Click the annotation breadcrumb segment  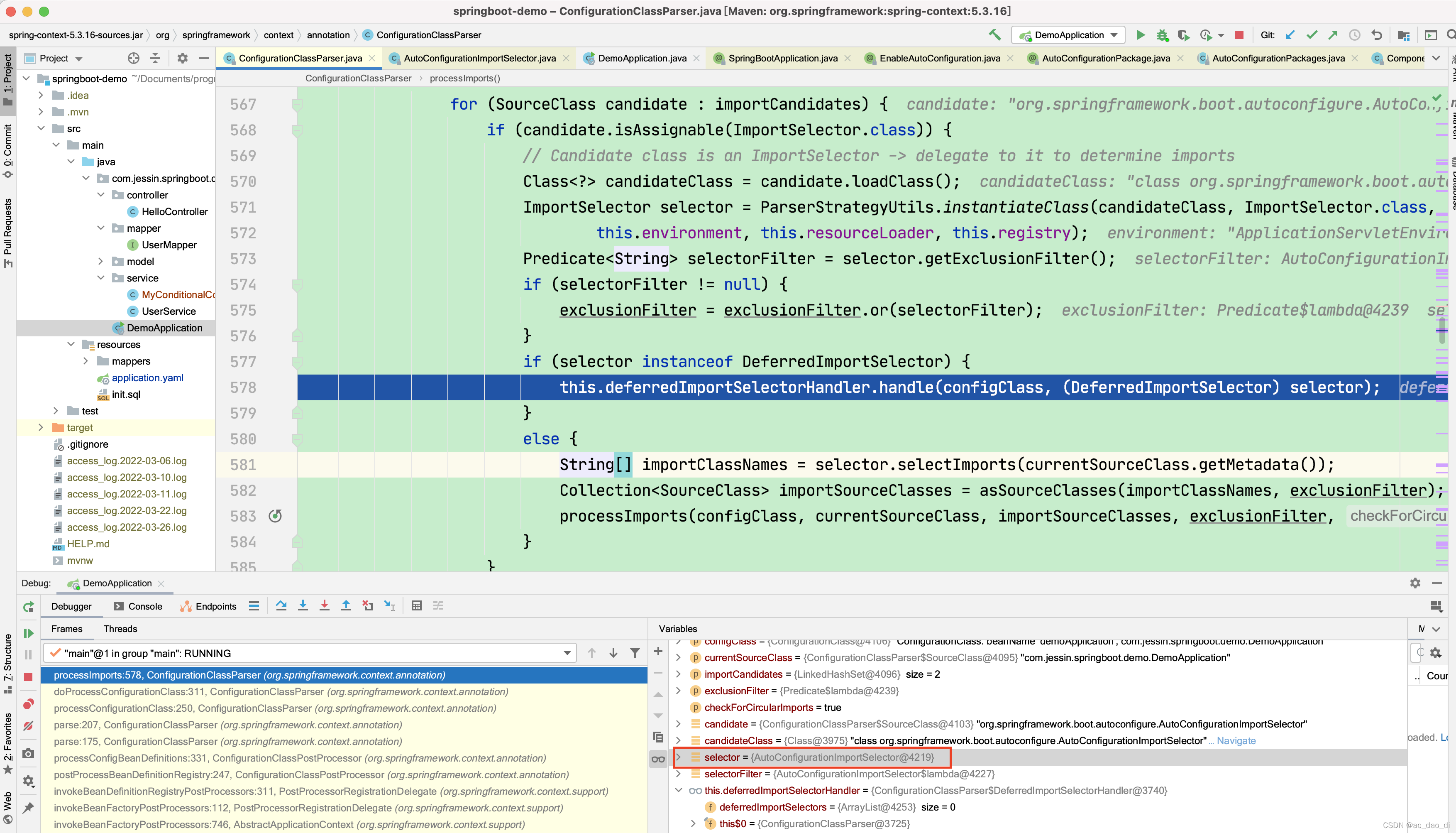[x=328, y=35]
